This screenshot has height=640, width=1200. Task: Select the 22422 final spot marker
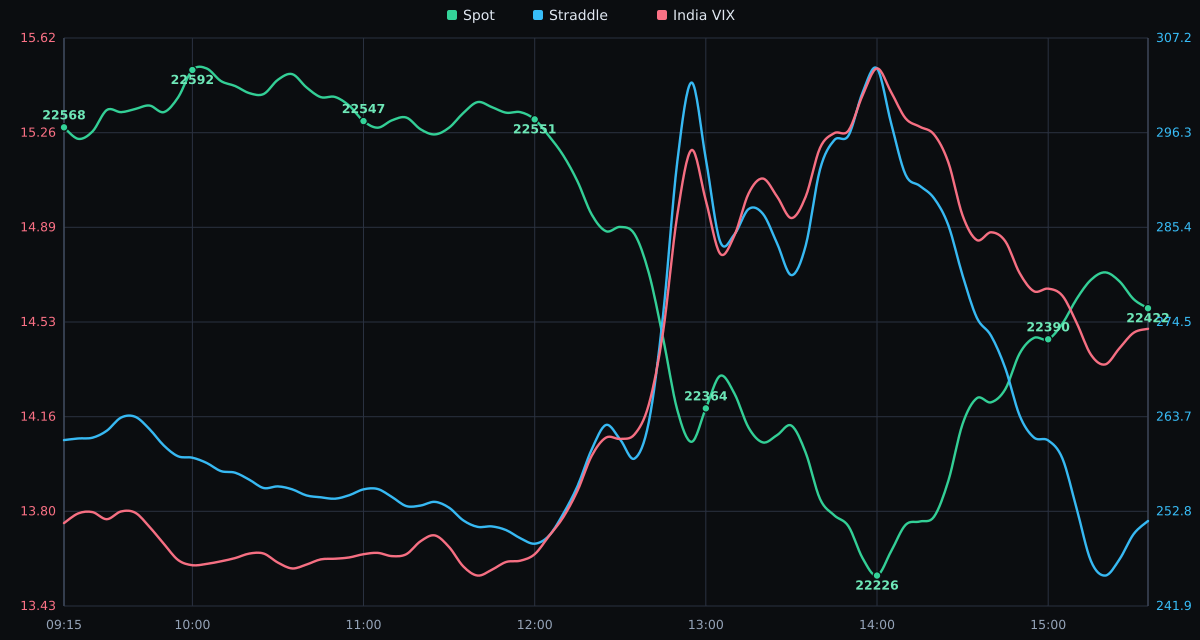click(1148, 308)
